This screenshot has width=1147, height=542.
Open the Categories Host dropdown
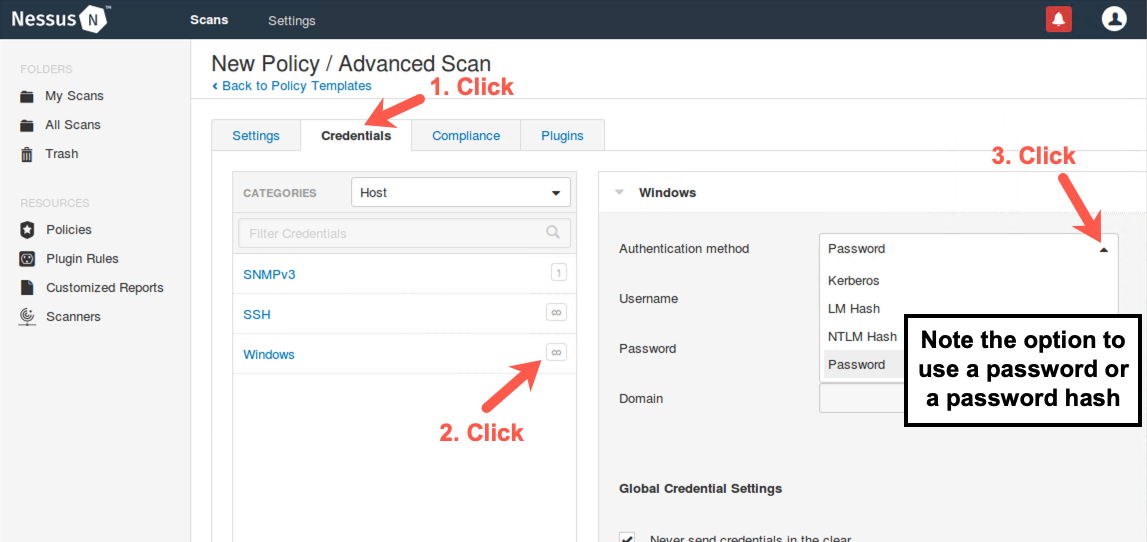coord(460,192)
